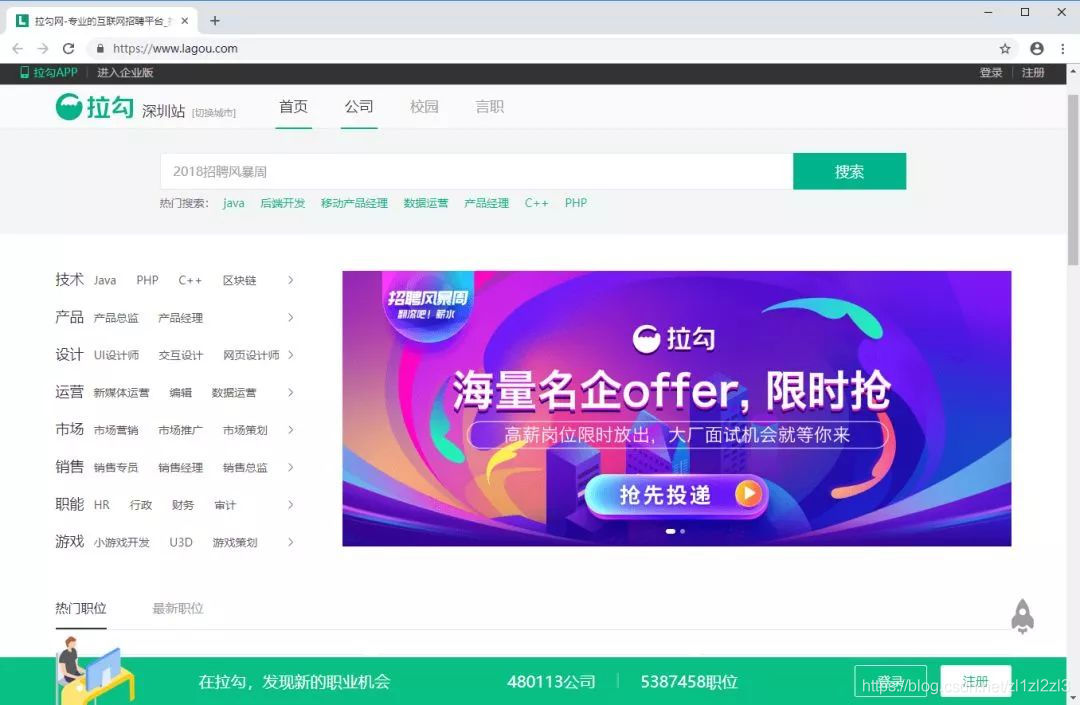Click U3D in 游戏 row
Image resolution: width=1080 pixels, height=705 pixels.
[x=181, y=543]
